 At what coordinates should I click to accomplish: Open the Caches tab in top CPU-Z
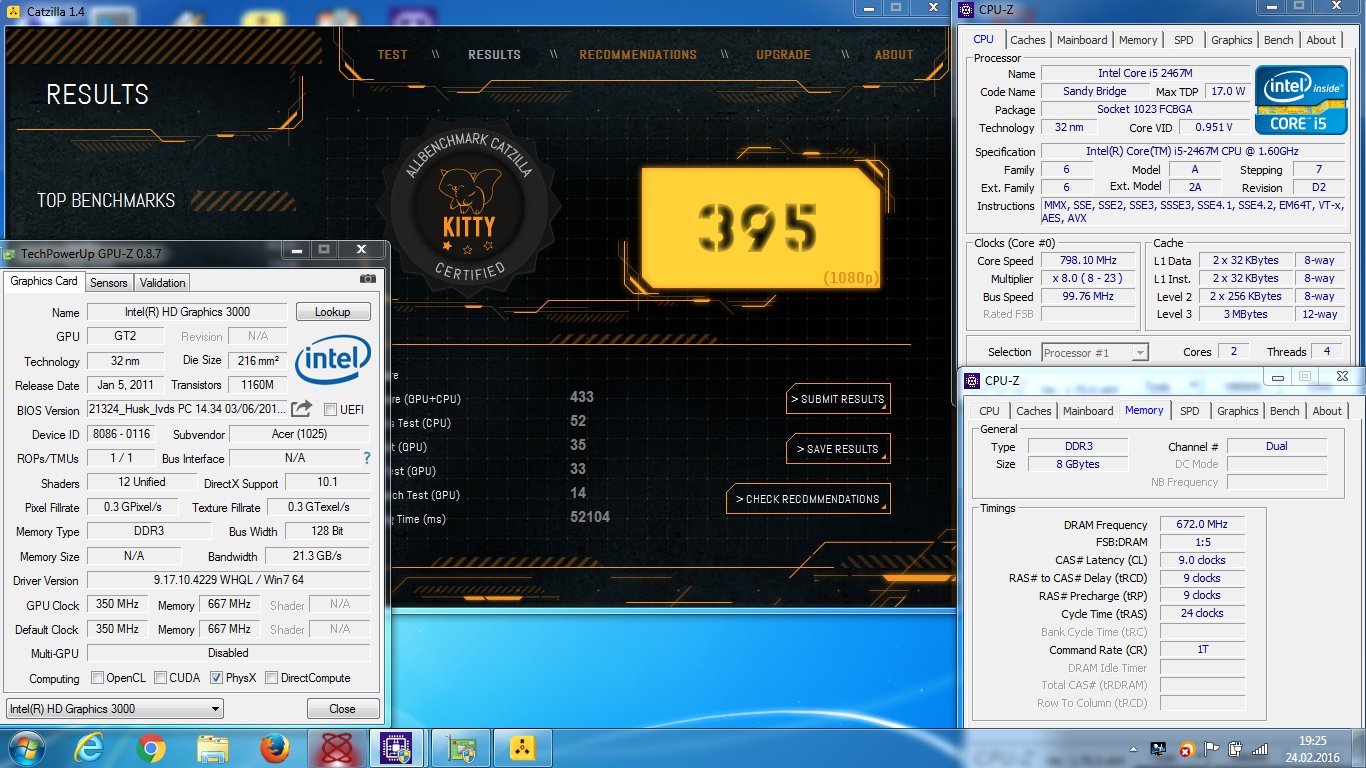1027,40
